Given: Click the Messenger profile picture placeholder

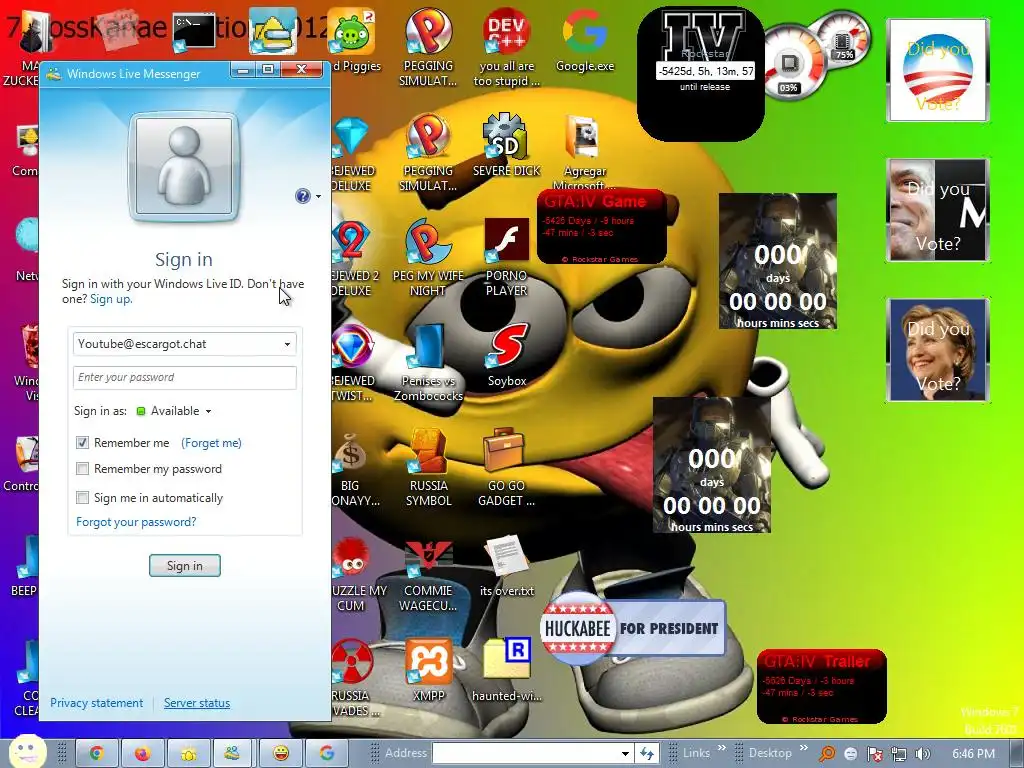Looking at the screenshot, I should click(184, 166).
